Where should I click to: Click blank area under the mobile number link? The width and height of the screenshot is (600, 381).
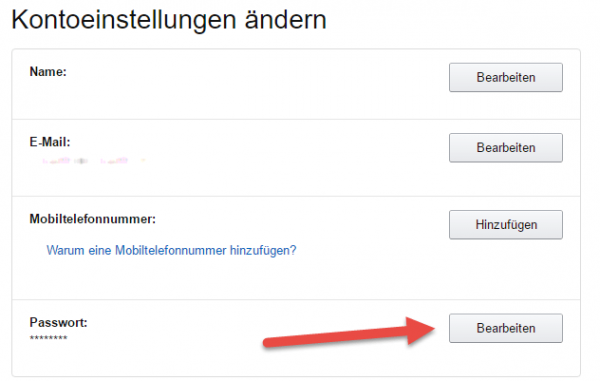(172, 278)
